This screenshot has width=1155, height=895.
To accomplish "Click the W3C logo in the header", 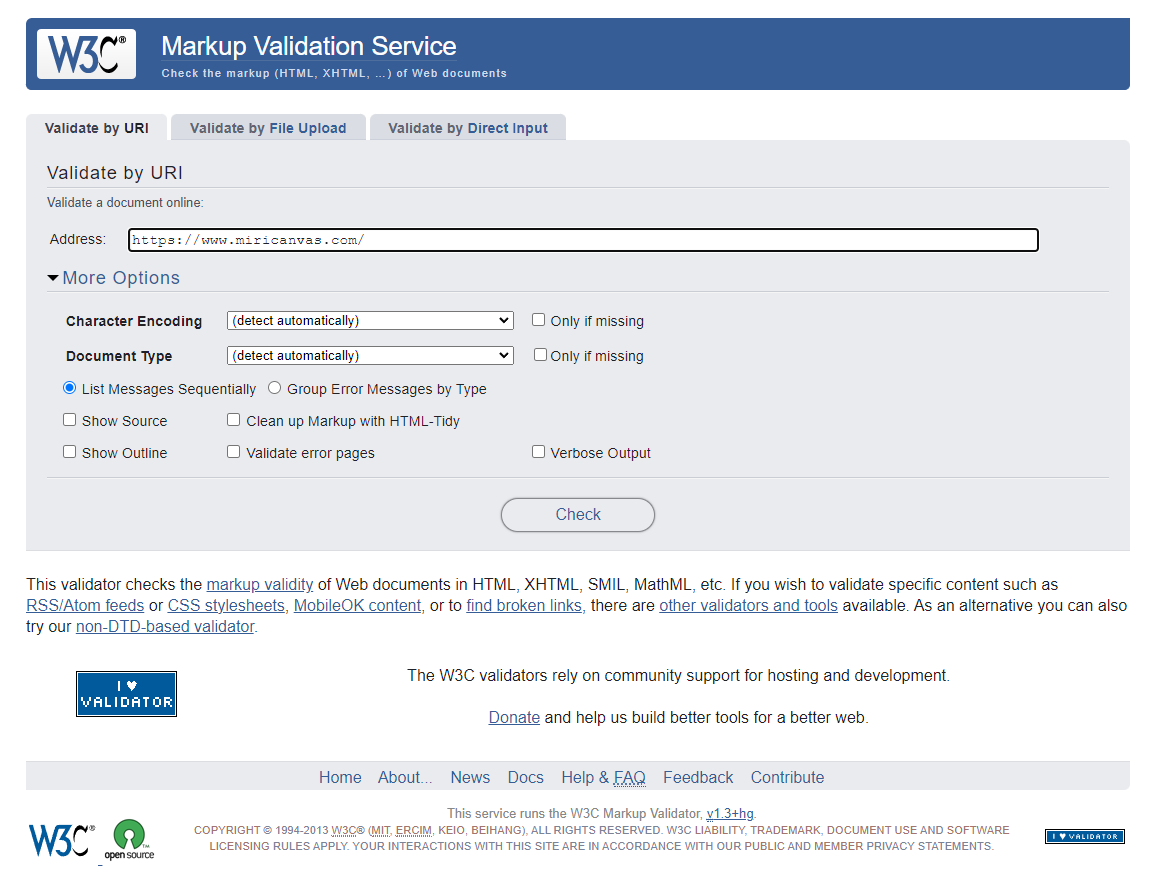I will (86, 54).
